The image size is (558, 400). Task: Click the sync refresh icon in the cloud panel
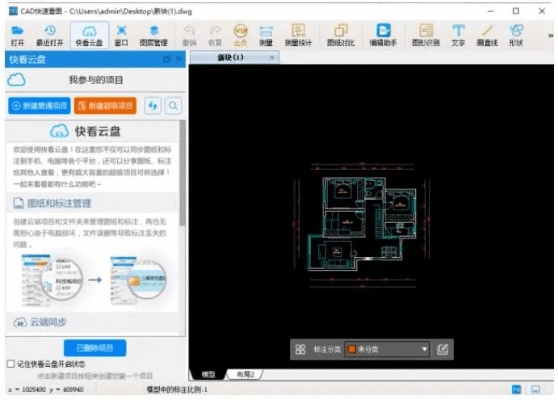(x=153, y=106)
